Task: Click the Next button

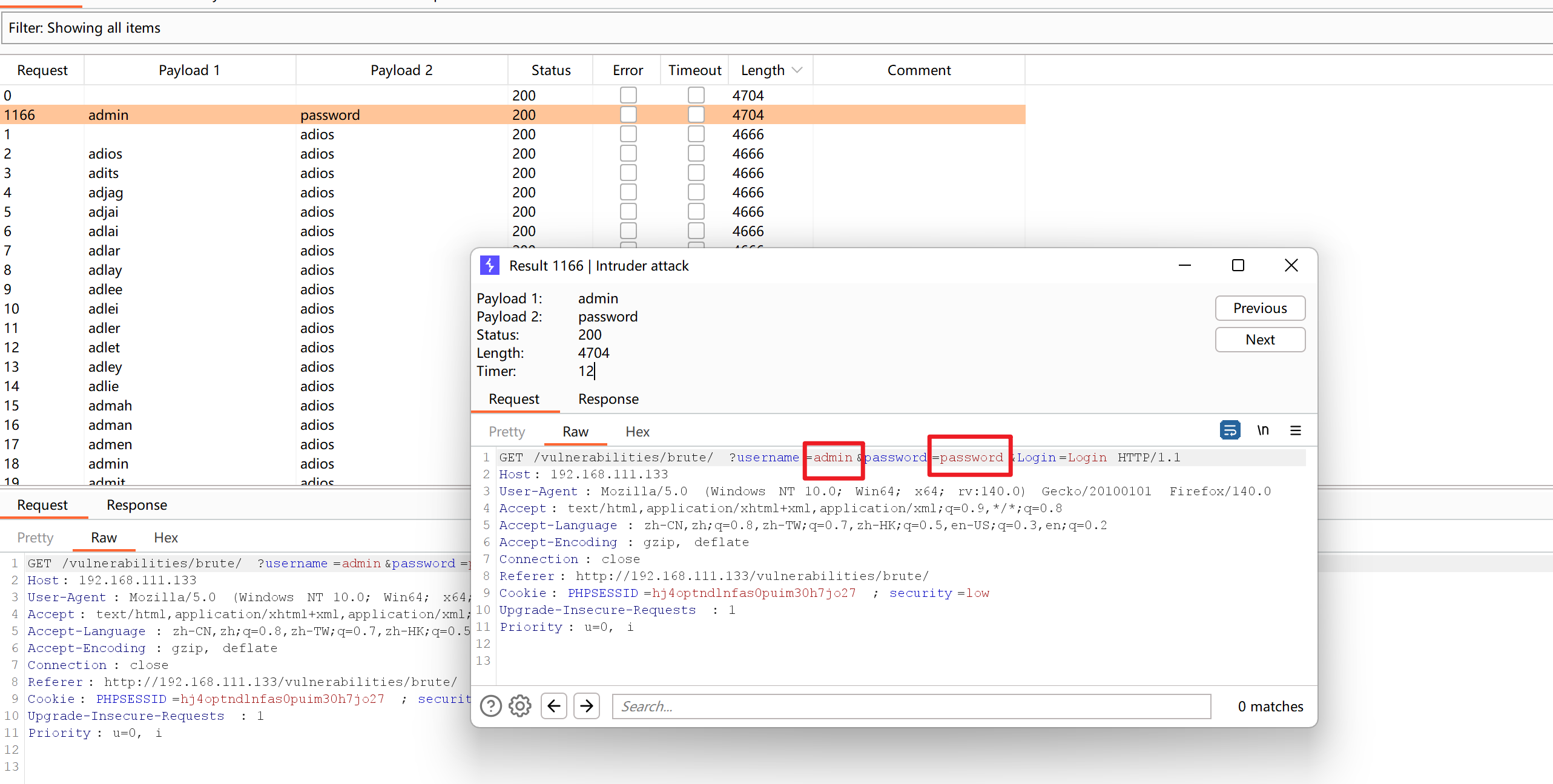Action: (x=1260, y=340)
